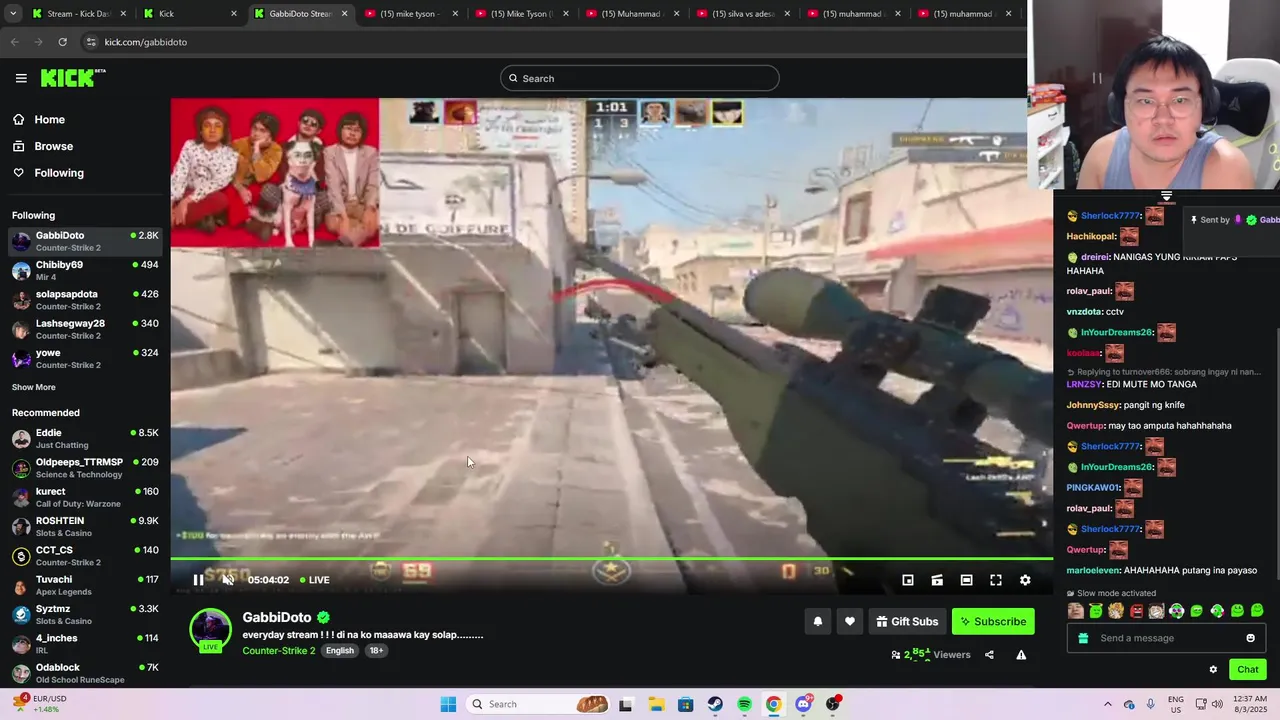Open video player settings gear
This screenshot has width=1280, height=720.
[x=1025, y=580]
